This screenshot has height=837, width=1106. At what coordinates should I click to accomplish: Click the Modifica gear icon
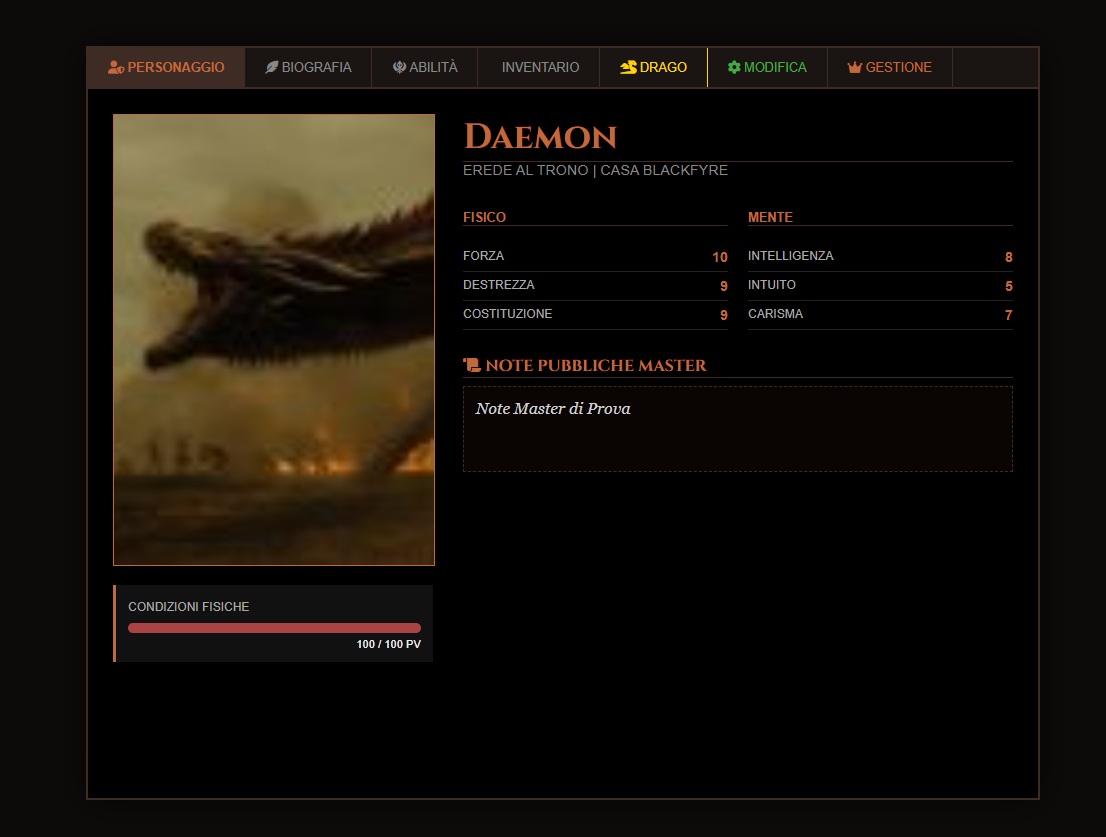734,68
